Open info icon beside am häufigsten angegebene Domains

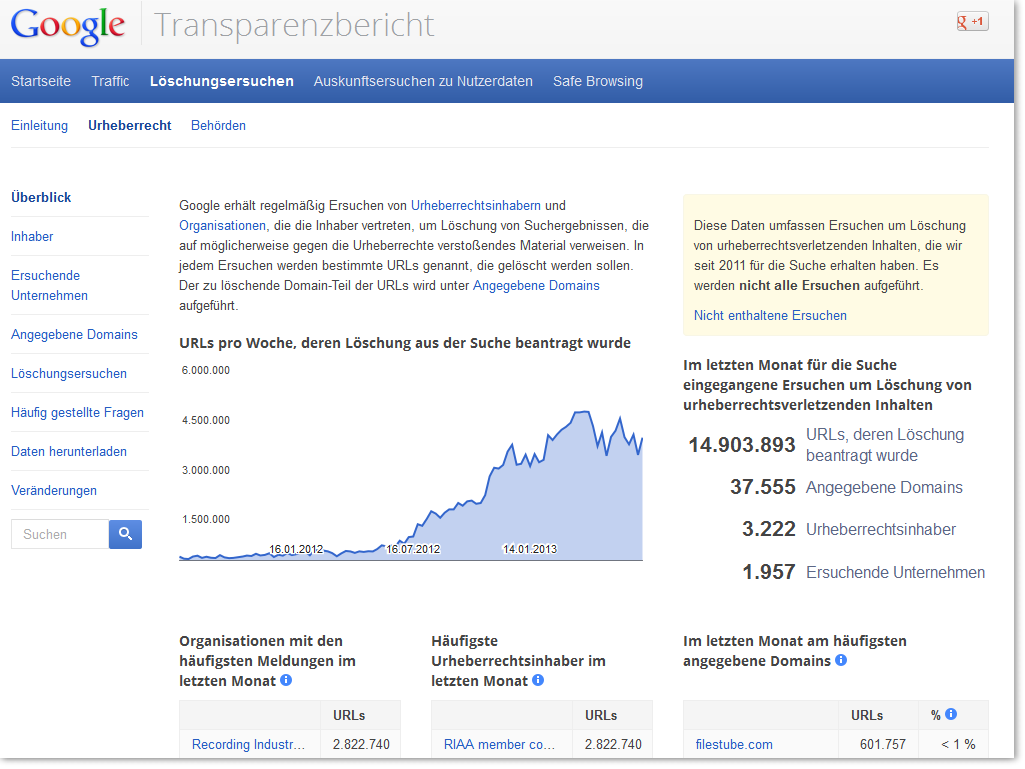coord(841,660)
